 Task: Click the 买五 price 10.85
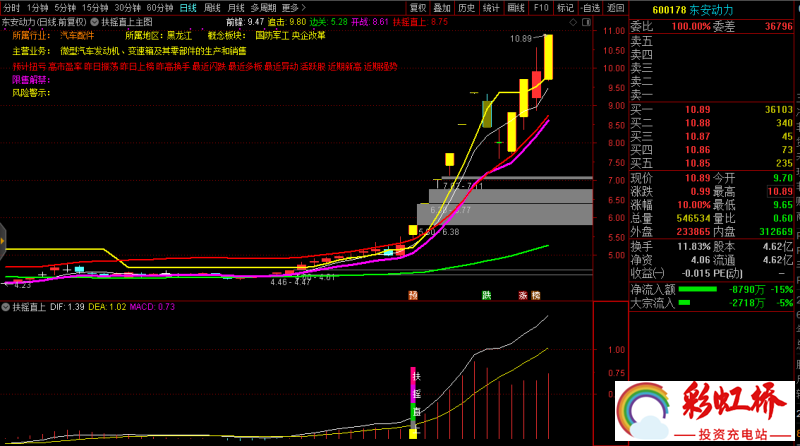(697, 163)
